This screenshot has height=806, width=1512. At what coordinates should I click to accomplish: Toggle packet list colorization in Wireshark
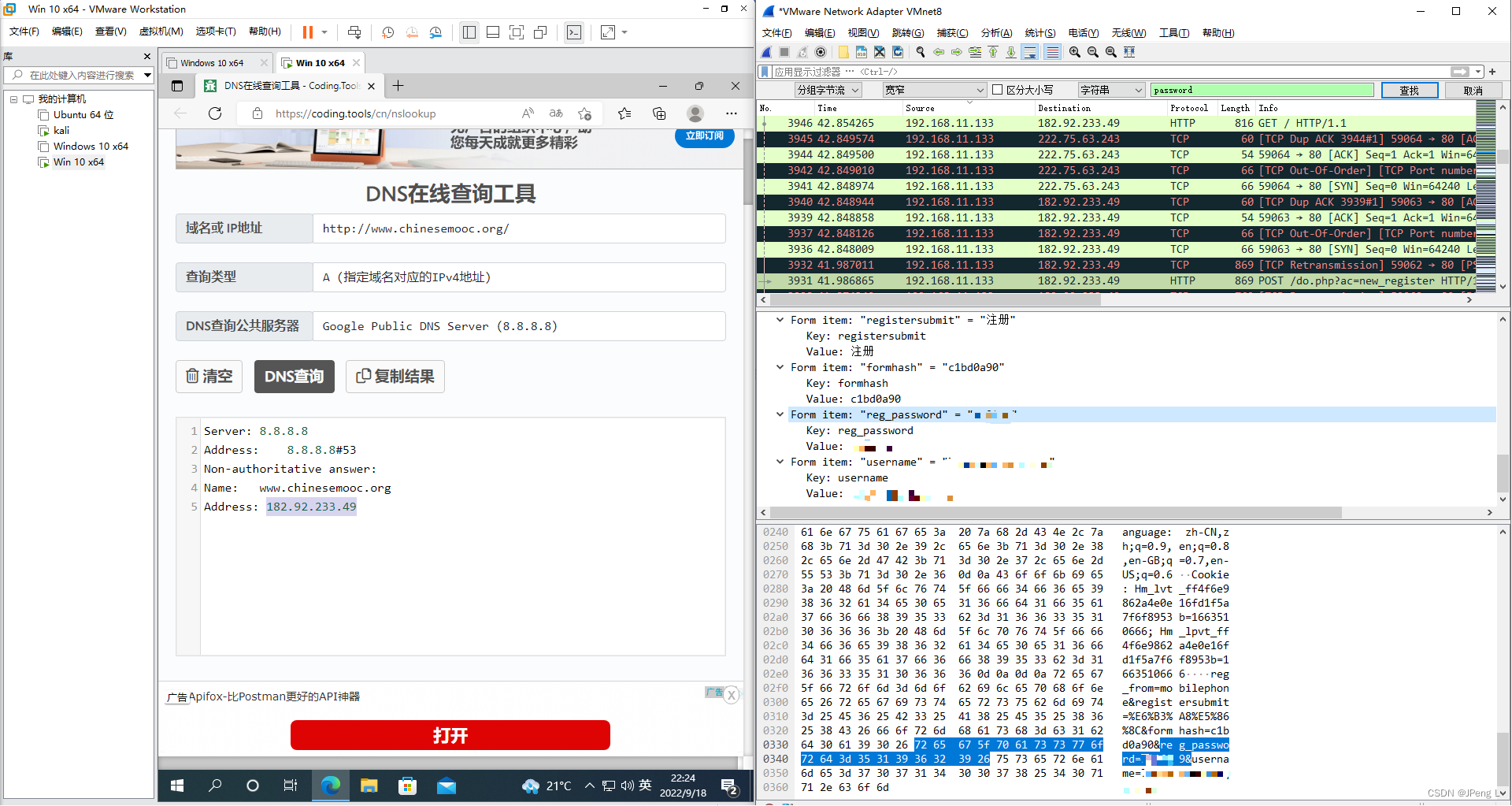point(1052,52)
